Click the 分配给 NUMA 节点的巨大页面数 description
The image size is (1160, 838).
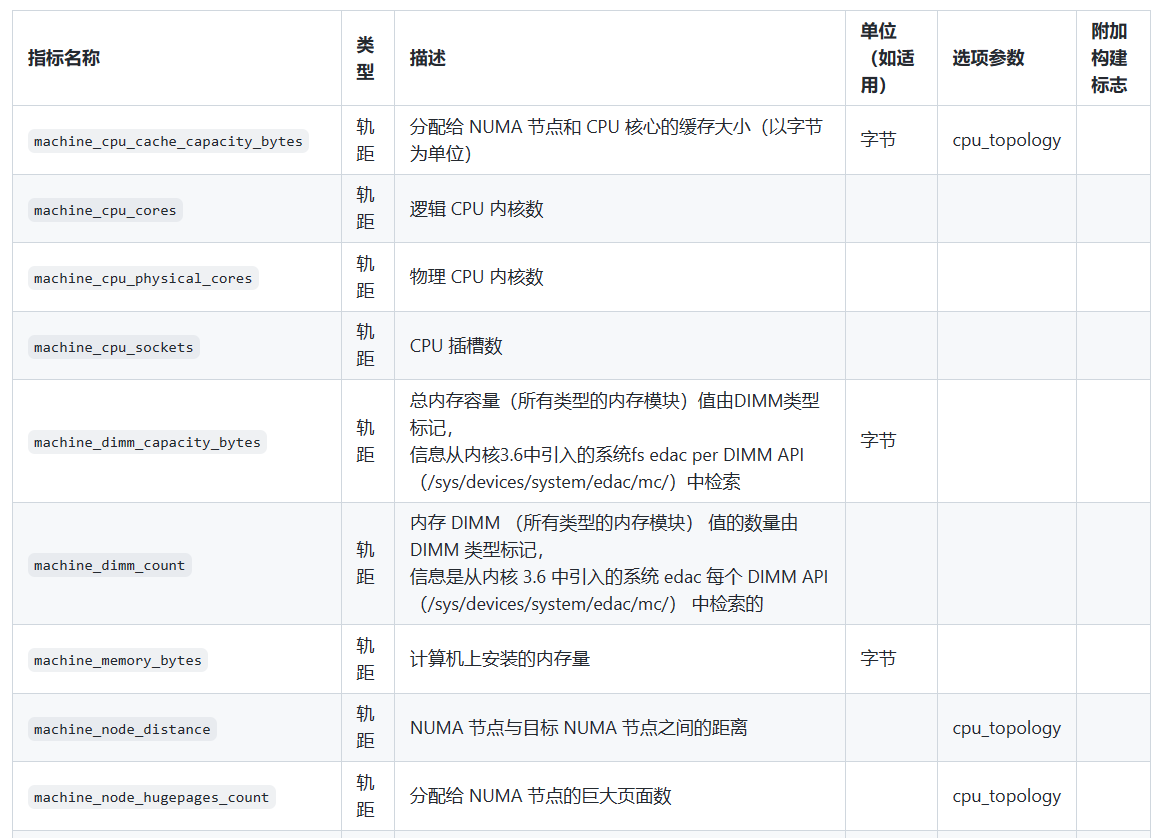point(541,797)
